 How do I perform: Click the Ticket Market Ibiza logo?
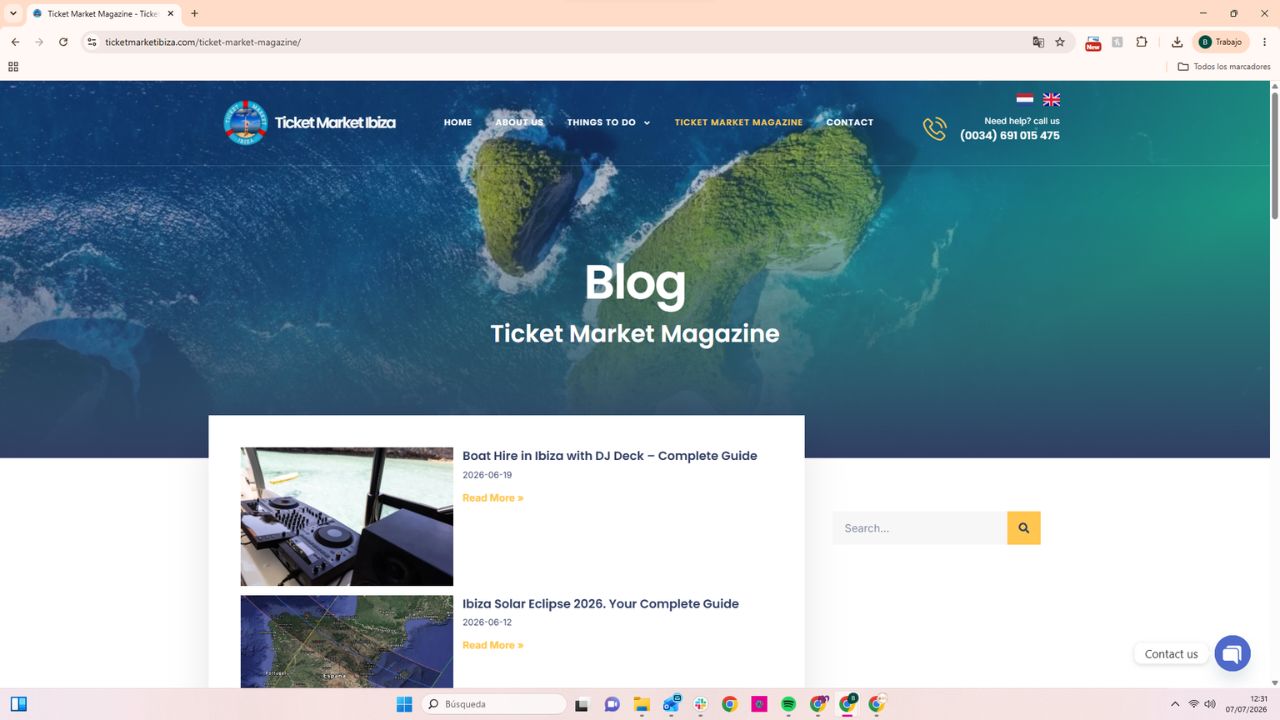310,123
